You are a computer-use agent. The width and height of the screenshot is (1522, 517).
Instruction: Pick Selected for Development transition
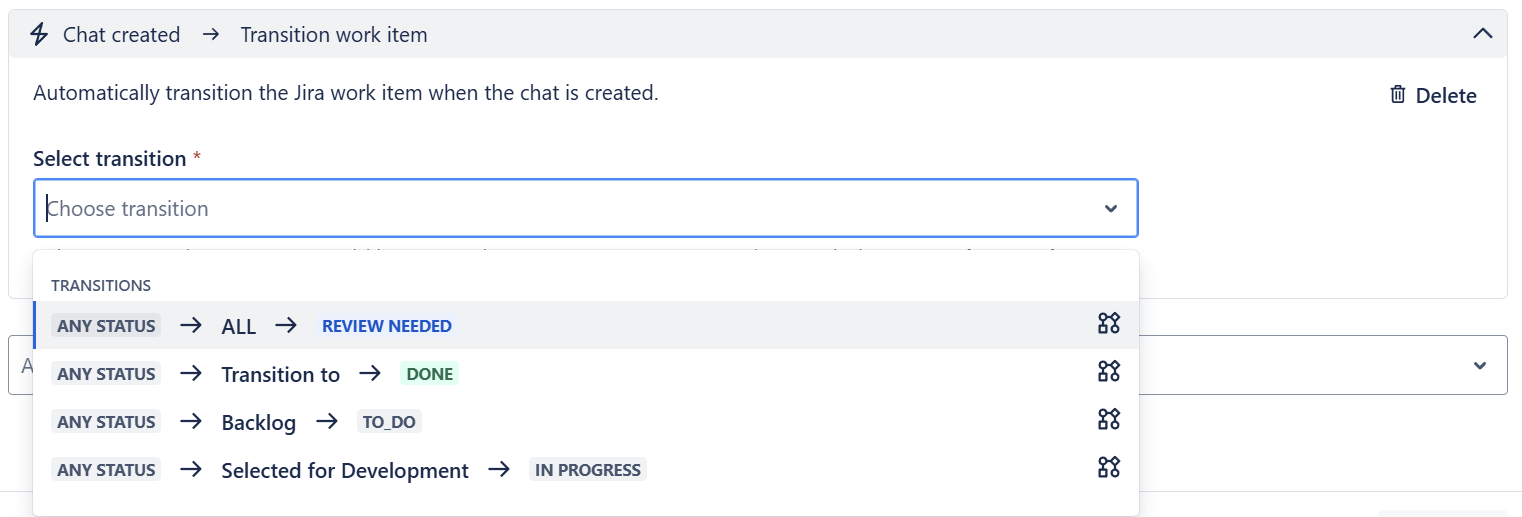[344, 470]
